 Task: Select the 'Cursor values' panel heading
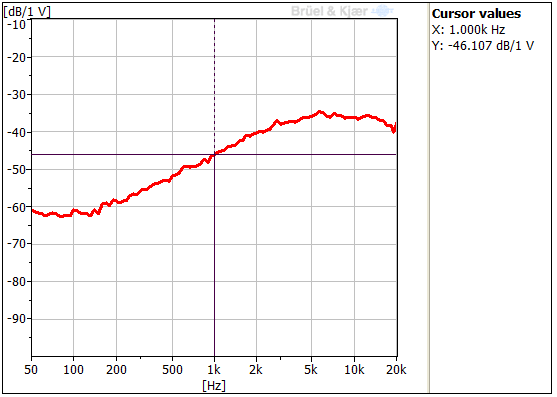(x=476, y=13)
